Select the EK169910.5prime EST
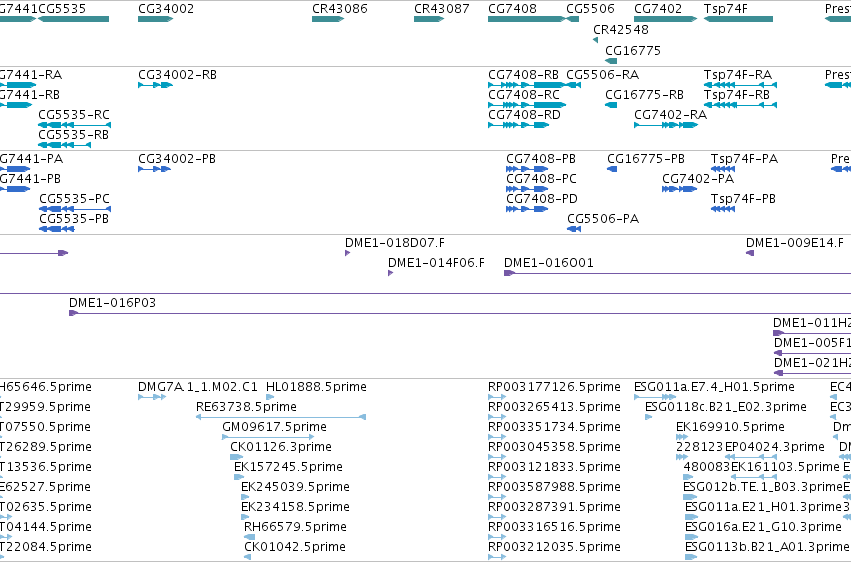 682,437
